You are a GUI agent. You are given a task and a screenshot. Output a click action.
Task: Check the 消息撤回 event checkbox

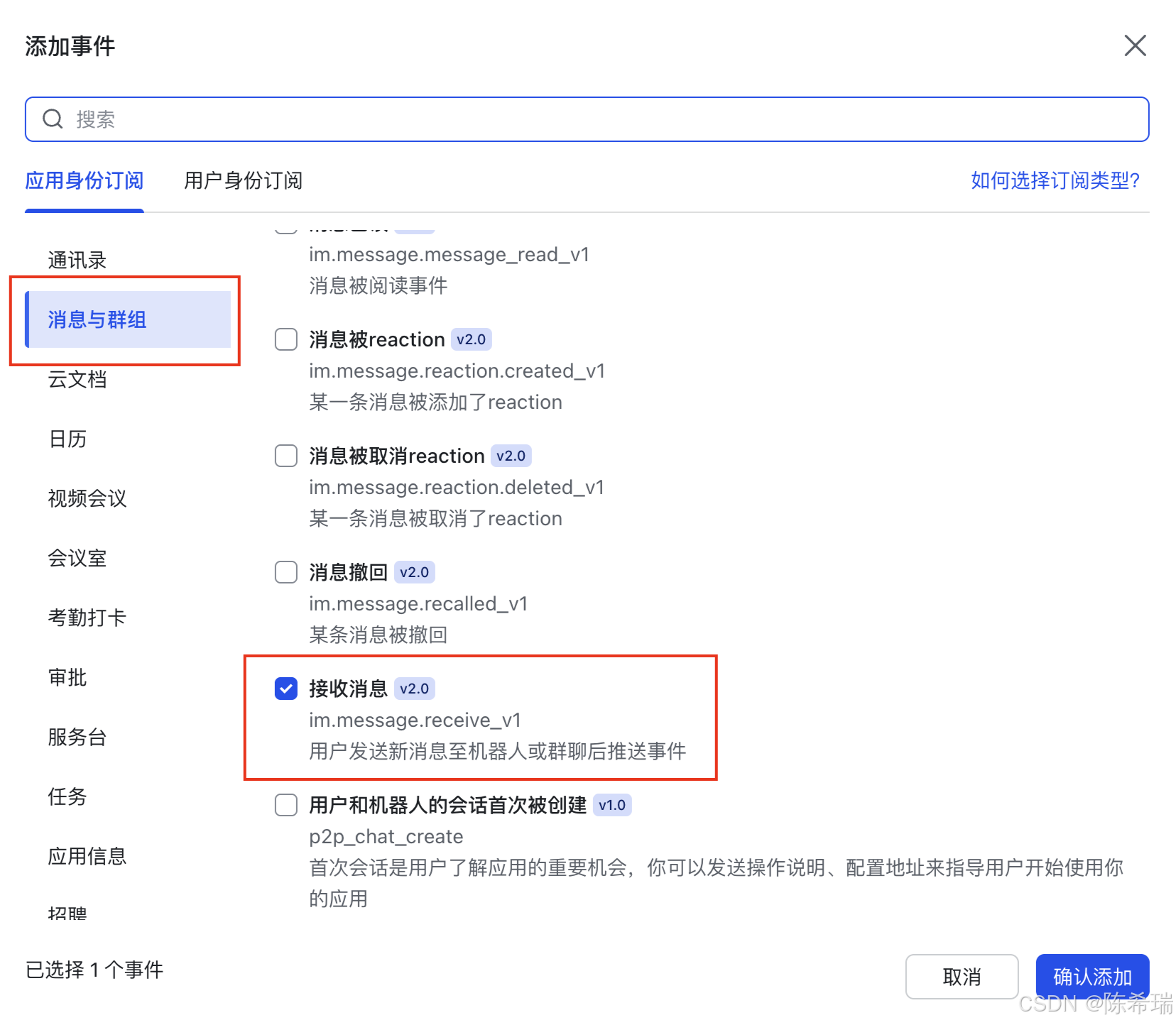pyautogui.click(x=285, y=572)
